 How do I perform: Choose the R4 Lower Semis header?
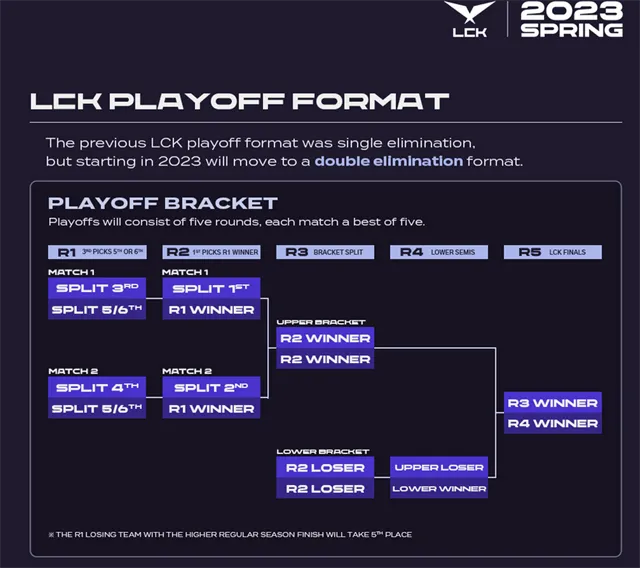[439, 252]
